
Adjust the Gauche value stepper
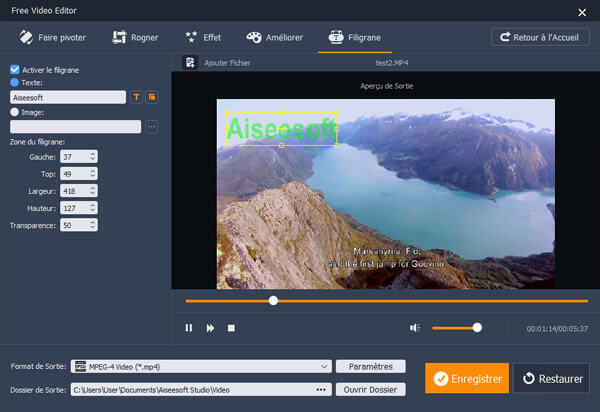click(x=93, y=156)
